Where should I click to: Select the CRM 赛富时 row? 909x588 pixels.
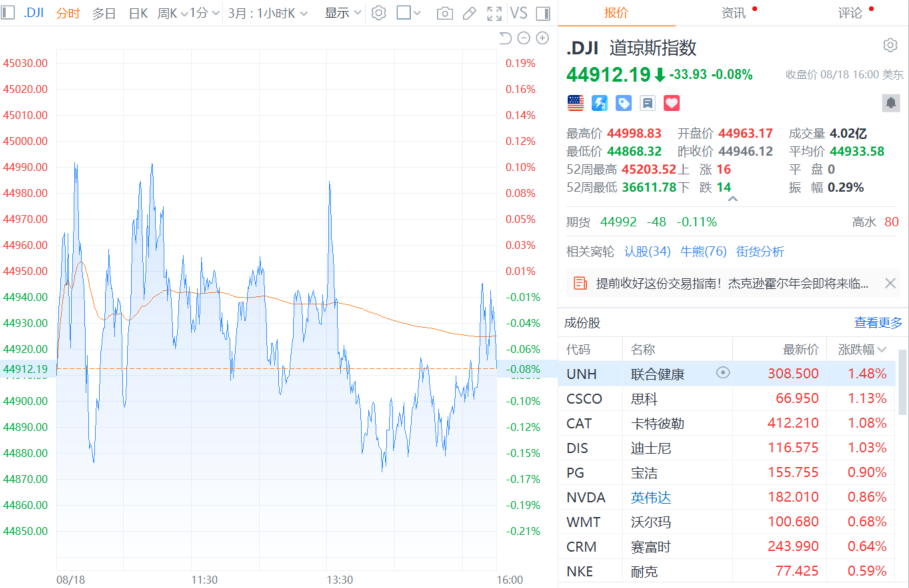(727, 547)
